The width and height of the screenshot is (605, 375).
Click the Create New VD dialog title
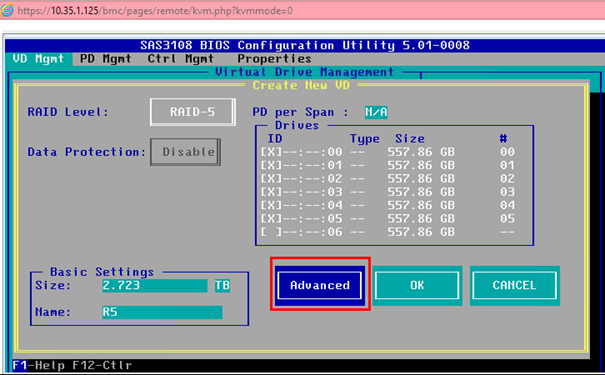[x=301, y=85]
